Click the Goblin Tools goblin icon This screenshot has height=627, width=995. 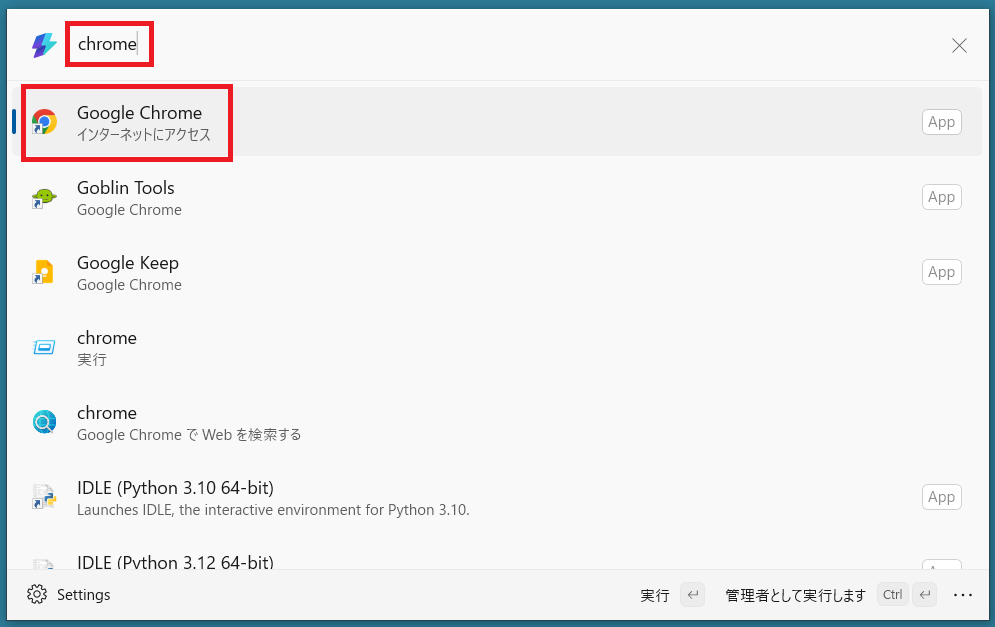tap(44, 197)
